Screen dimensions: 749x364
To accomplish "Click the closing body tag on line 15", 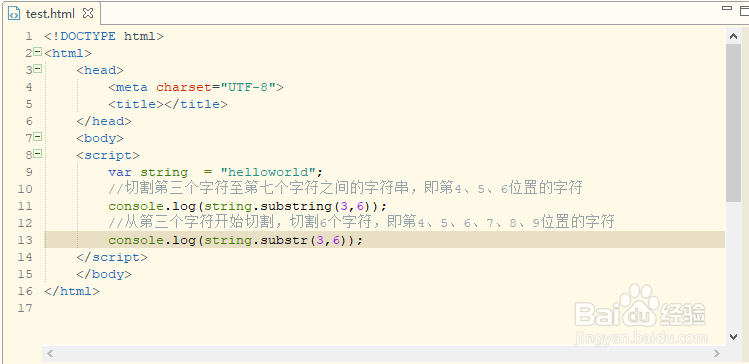I will [x=104, y=274].
